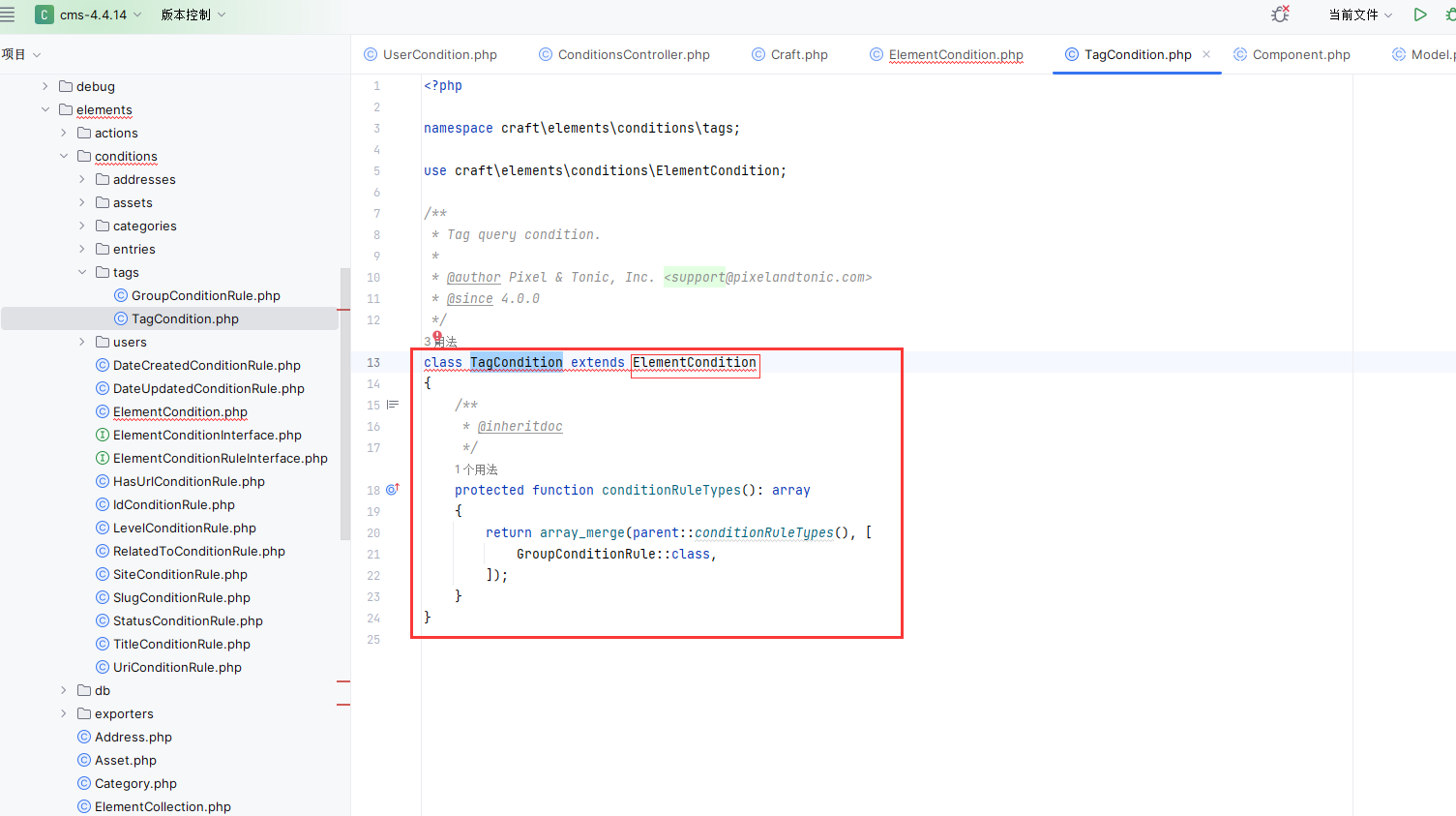Open Asset.php in project tree
1456x816 pixels.
tap(117, 760)
